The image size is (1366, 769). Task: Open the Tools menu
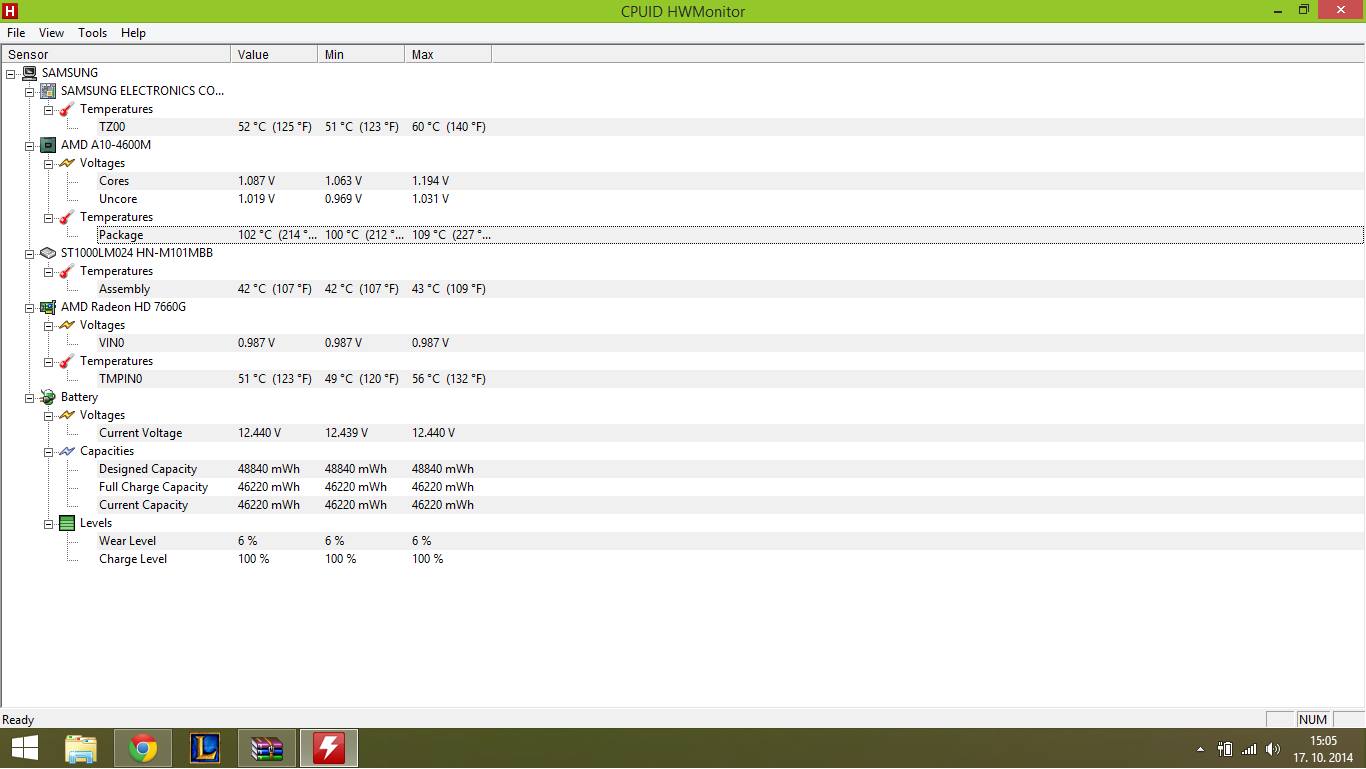click(x=92, y=33)
